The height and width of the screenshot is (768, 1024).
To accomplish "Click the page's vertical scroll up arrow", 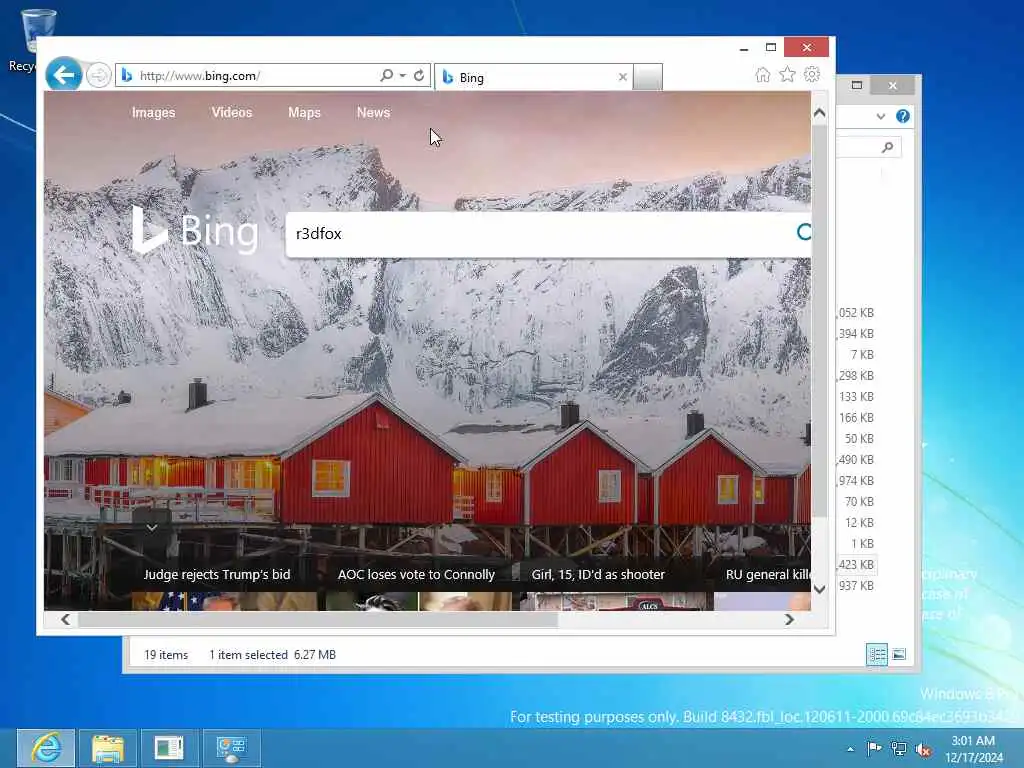I will click(x=820, y=113).
